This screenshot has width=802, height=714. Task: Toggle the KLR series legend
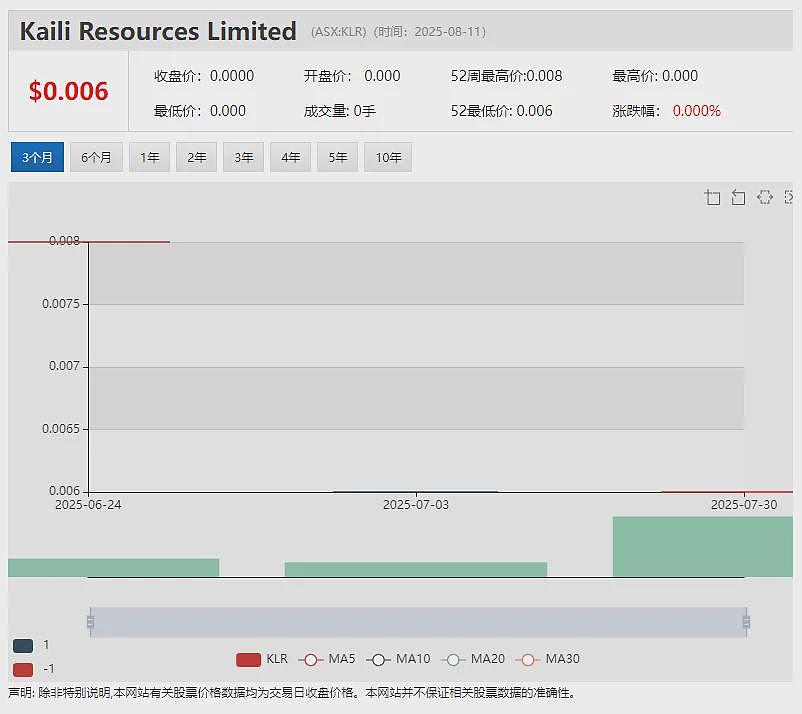pos(262,659)
